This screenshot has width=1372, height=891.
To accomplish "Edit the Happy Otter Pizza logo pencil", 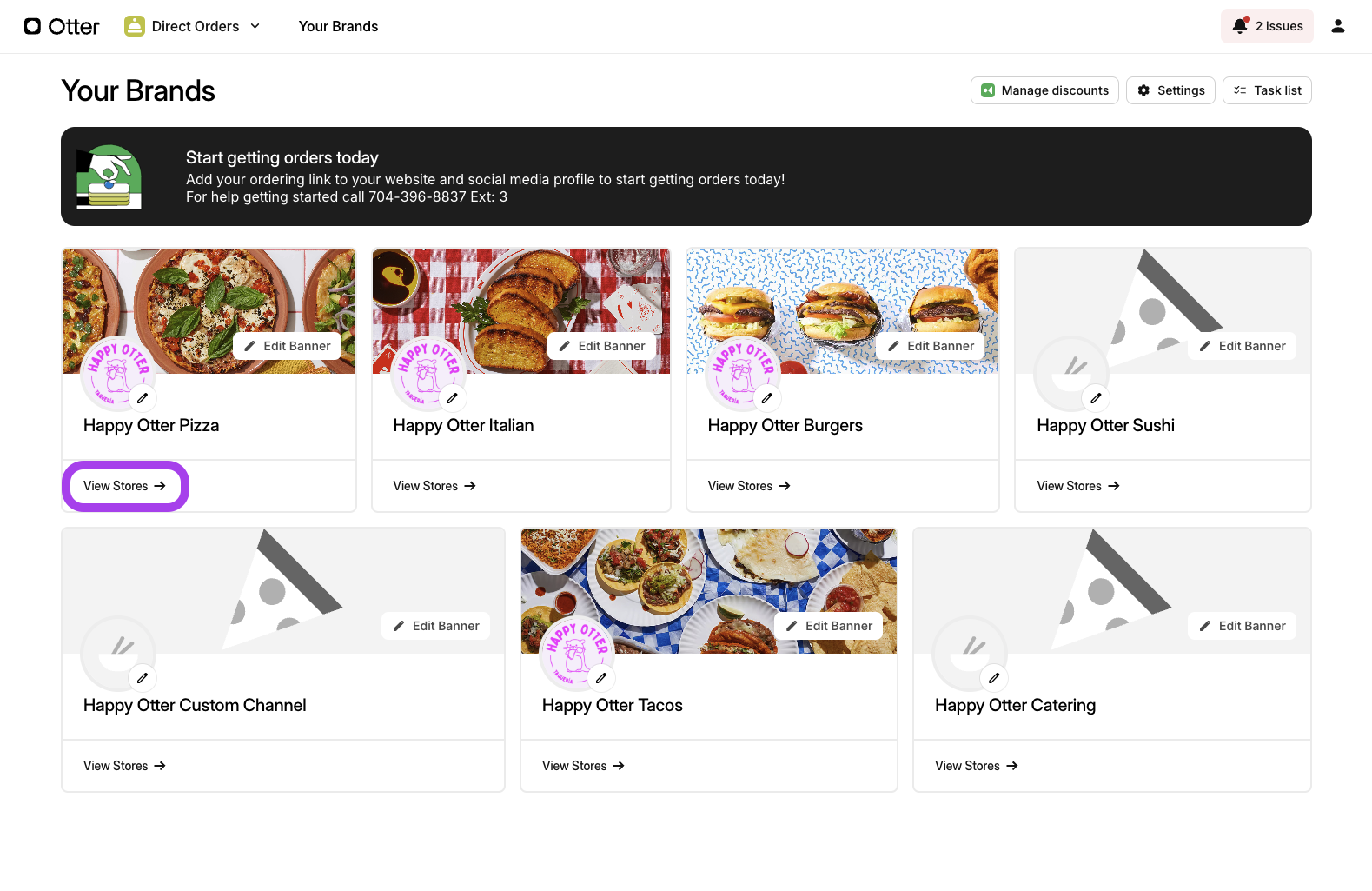I will point(143,398).
